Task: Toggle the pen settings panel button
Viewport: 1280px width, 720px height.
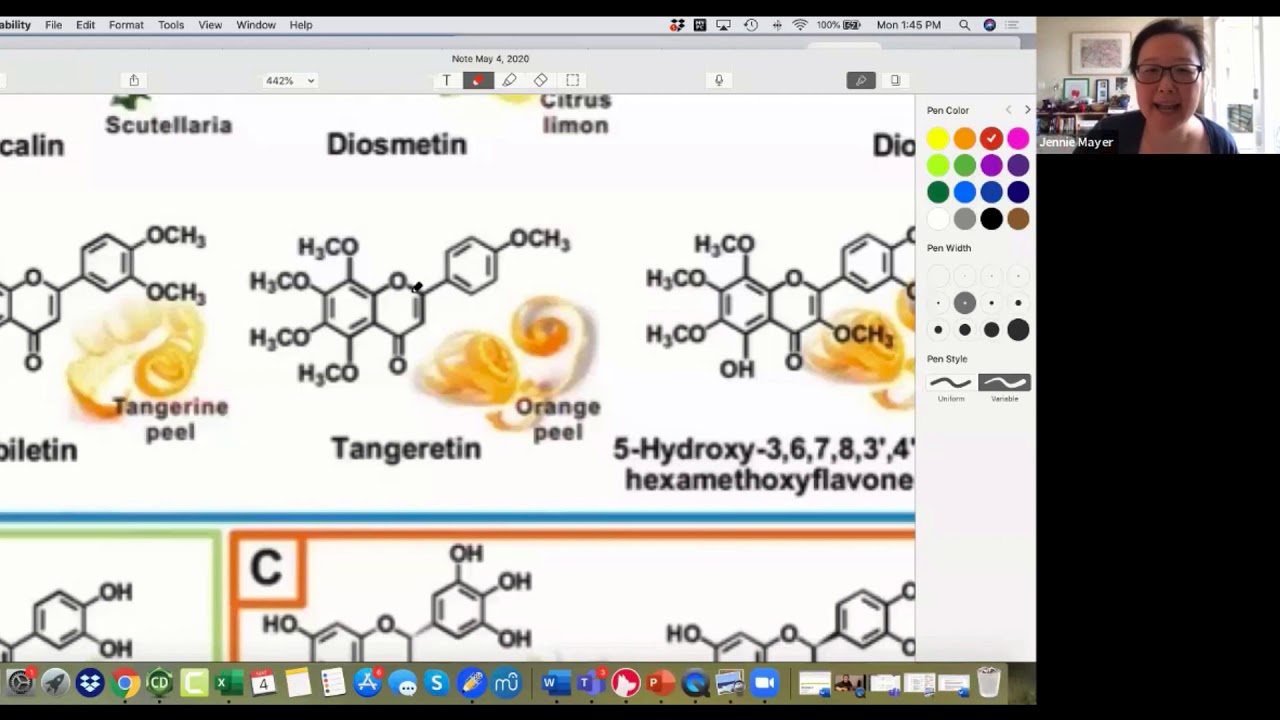Action: (x=861, y=80)
